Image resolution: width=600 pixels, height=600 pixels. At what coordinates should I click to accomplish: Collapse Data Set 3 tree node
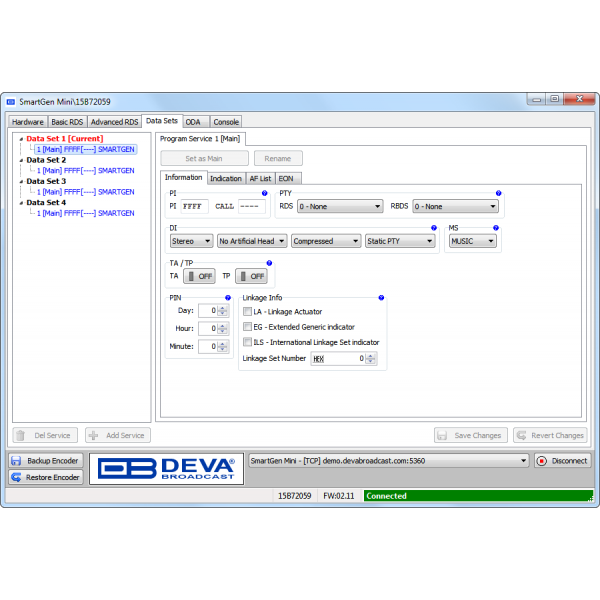point(21,182)
